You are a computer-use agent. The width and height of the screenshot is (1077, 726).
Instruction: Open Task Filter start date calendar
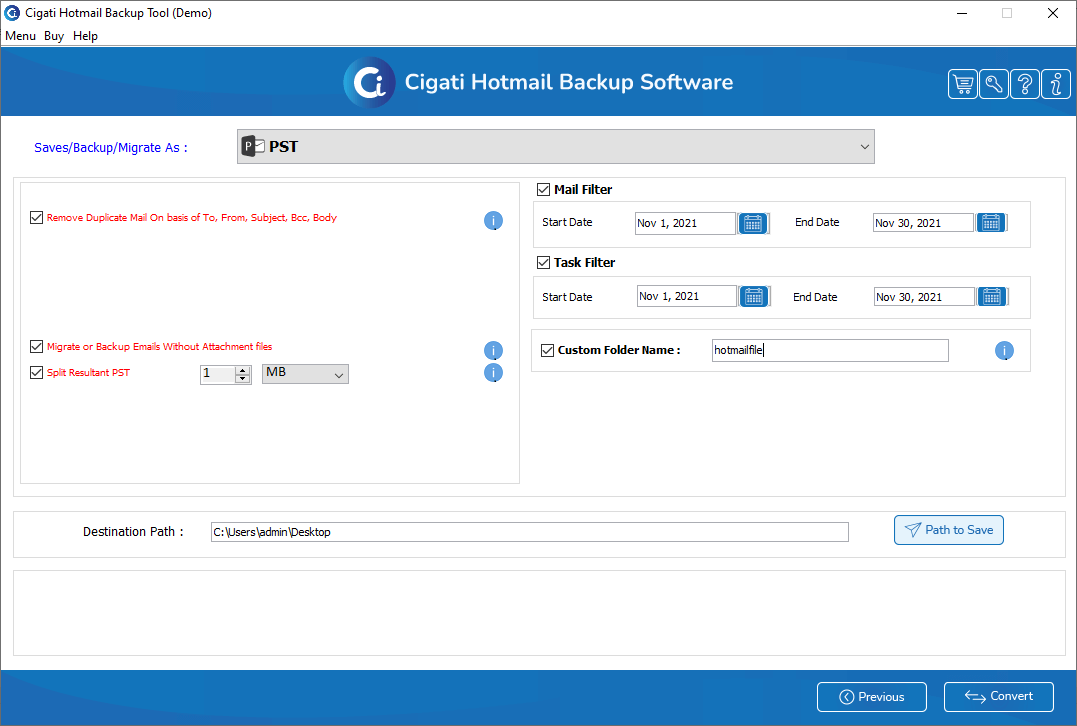click(x=754, y=296)
